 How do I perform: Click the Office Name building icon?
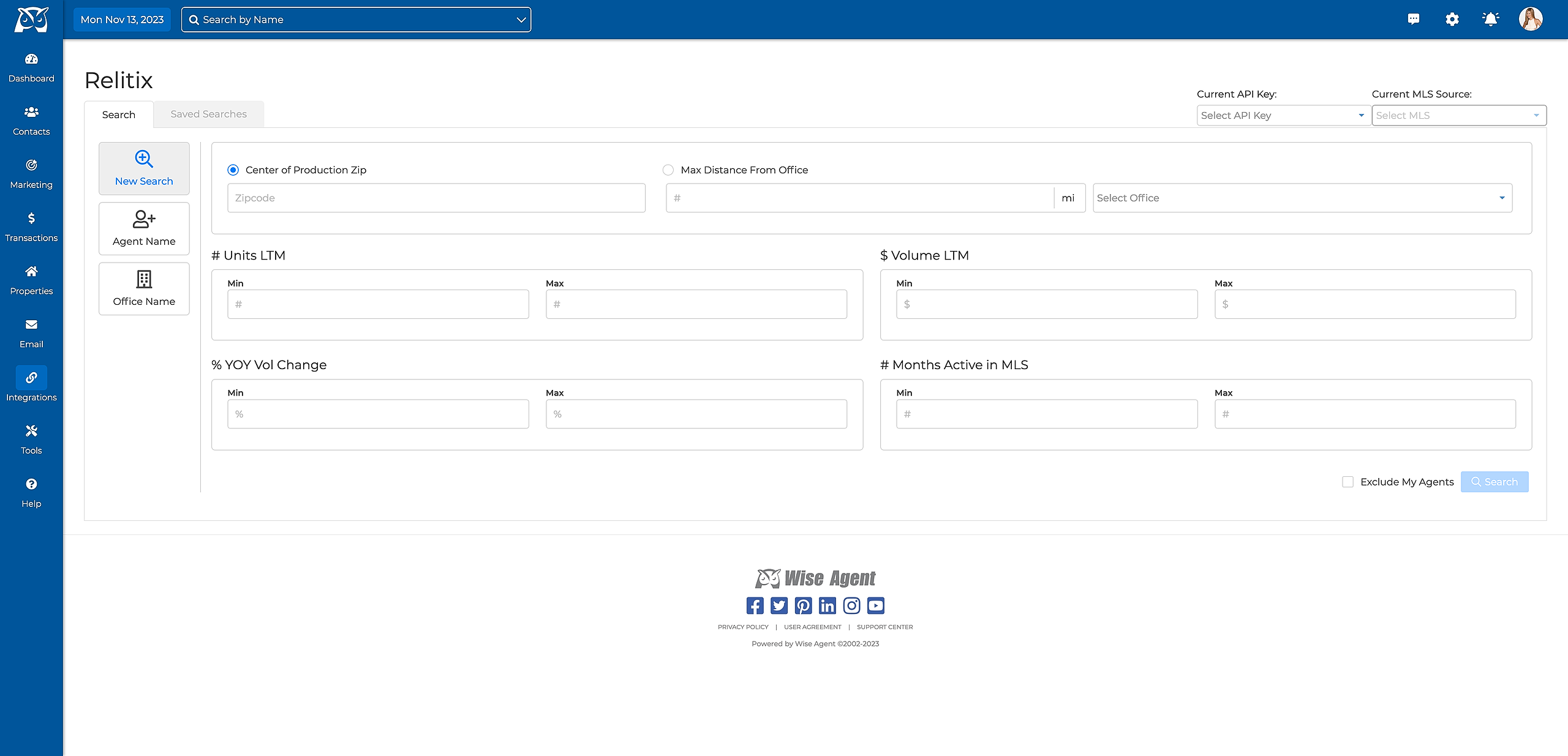[144, 279]
